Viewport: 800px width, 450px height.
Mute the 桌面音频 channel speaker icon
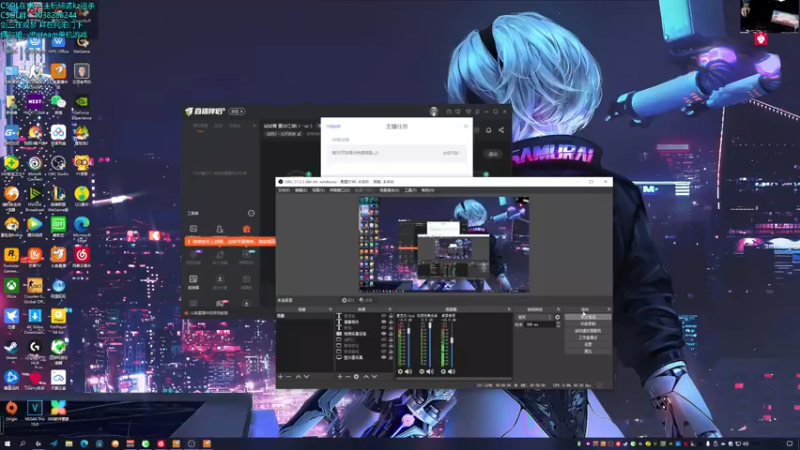pyautogui.click(x=452, y=371)
